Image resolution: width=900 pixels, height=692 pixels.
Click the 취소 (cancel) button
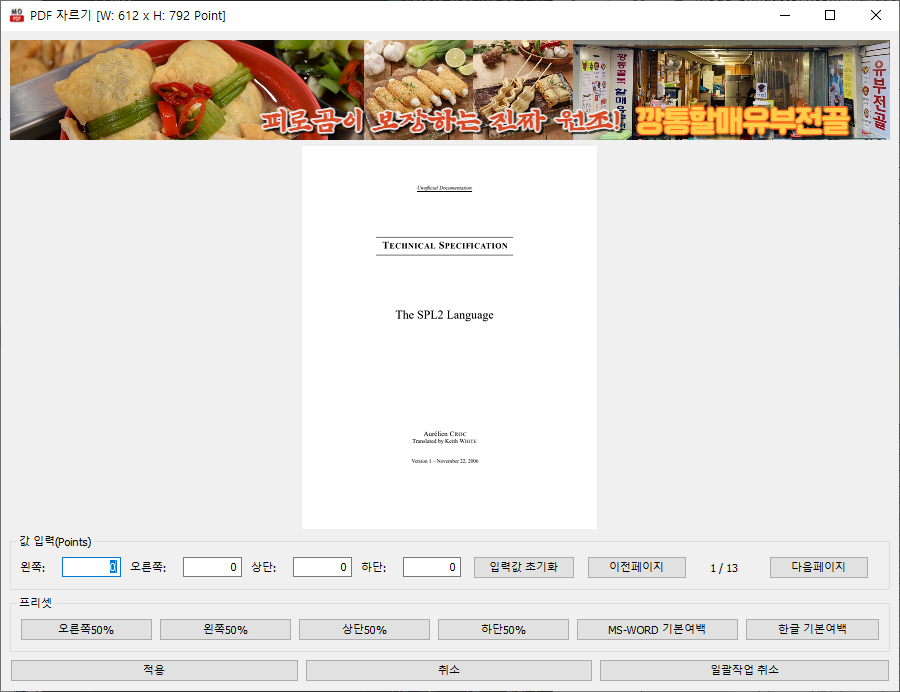[x=449, y=670]
